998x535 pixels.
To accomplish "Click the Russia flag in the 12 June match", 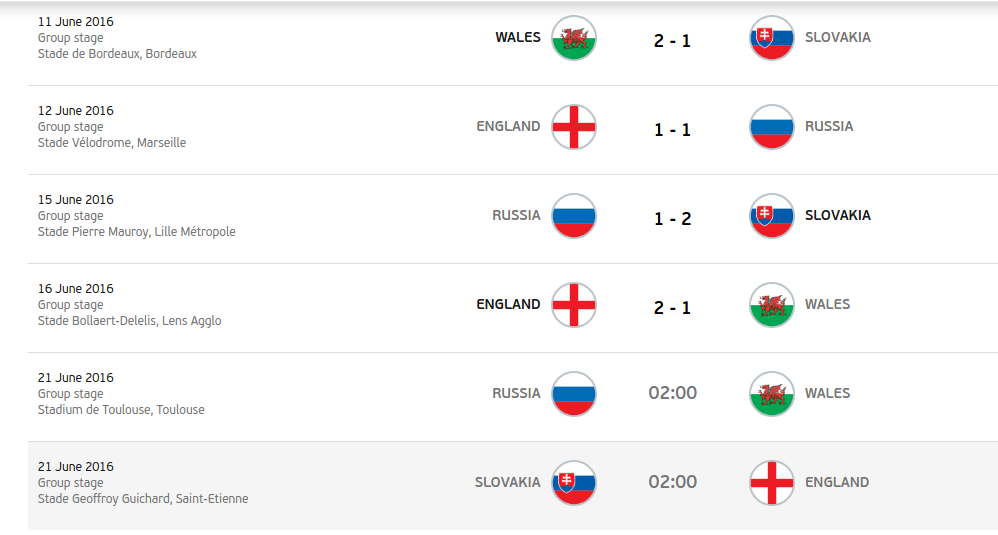I will pyautogui.click(x=771, y=127).
